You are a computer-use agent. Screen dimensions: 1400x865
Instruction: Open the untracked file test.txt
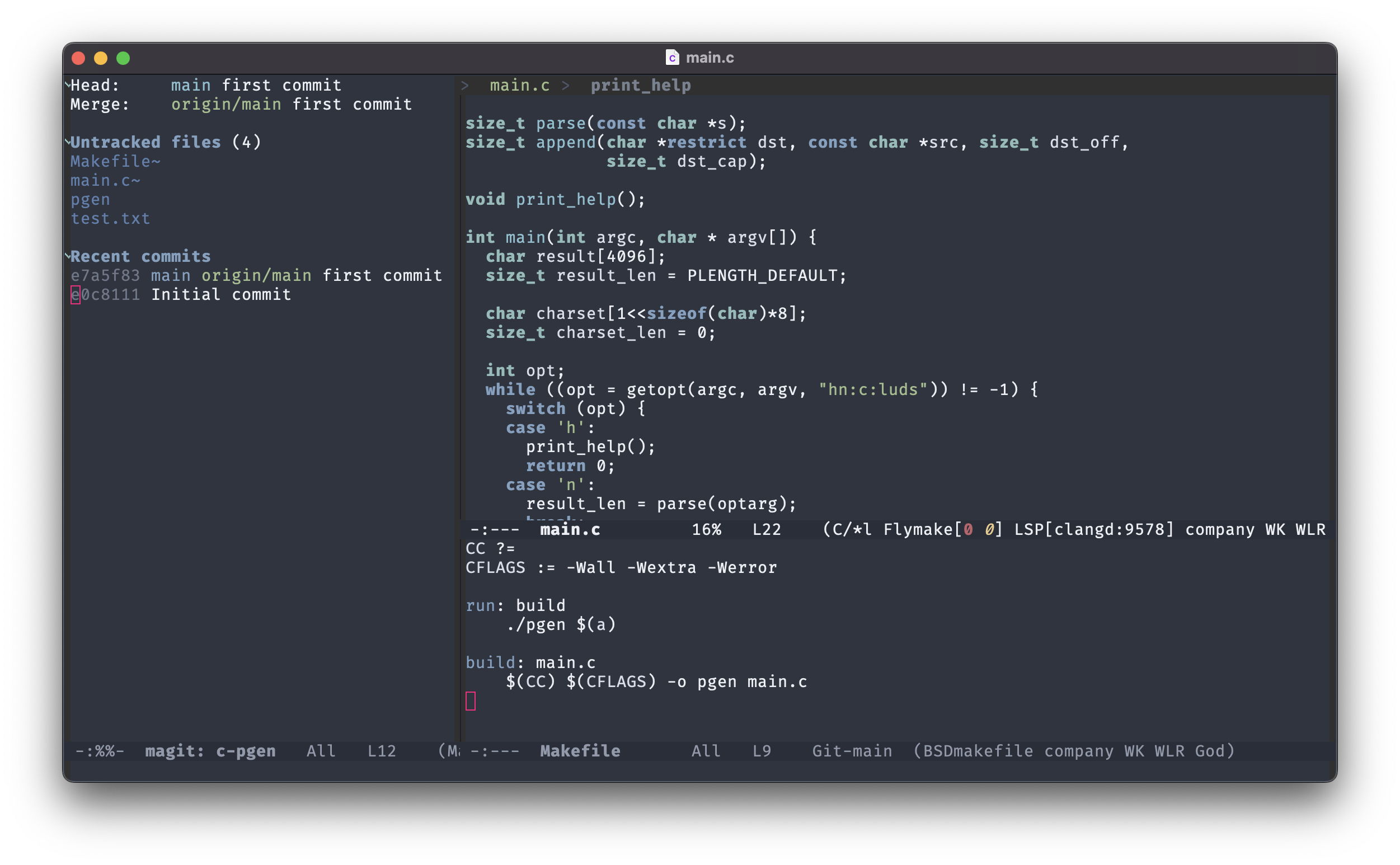110,218
